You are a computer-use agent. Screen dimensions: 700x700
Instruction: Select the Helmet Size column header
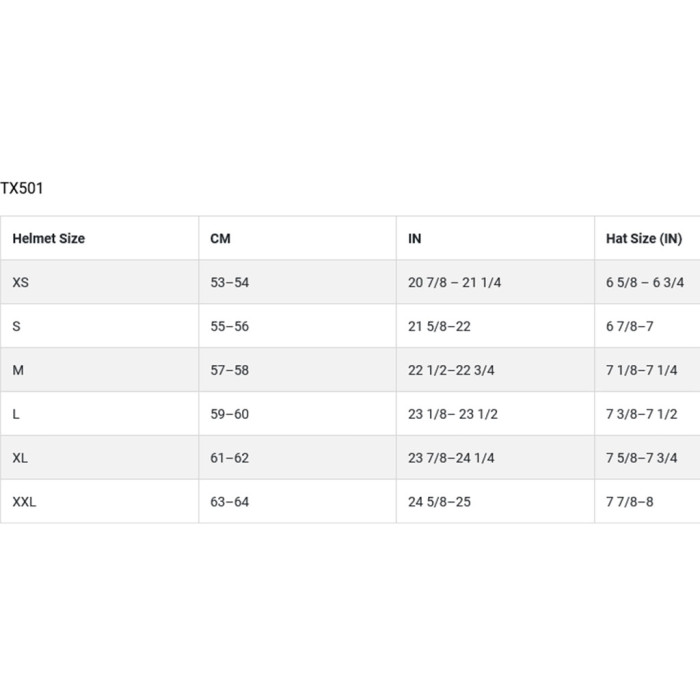[x=48, y=238]
